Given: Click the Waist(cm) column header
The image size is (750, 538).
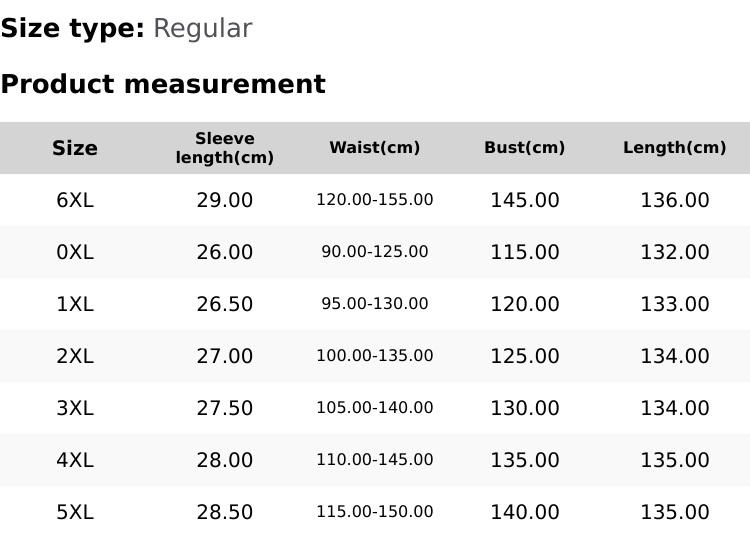Looking at the screenshot, I should [x=375, y=148].
